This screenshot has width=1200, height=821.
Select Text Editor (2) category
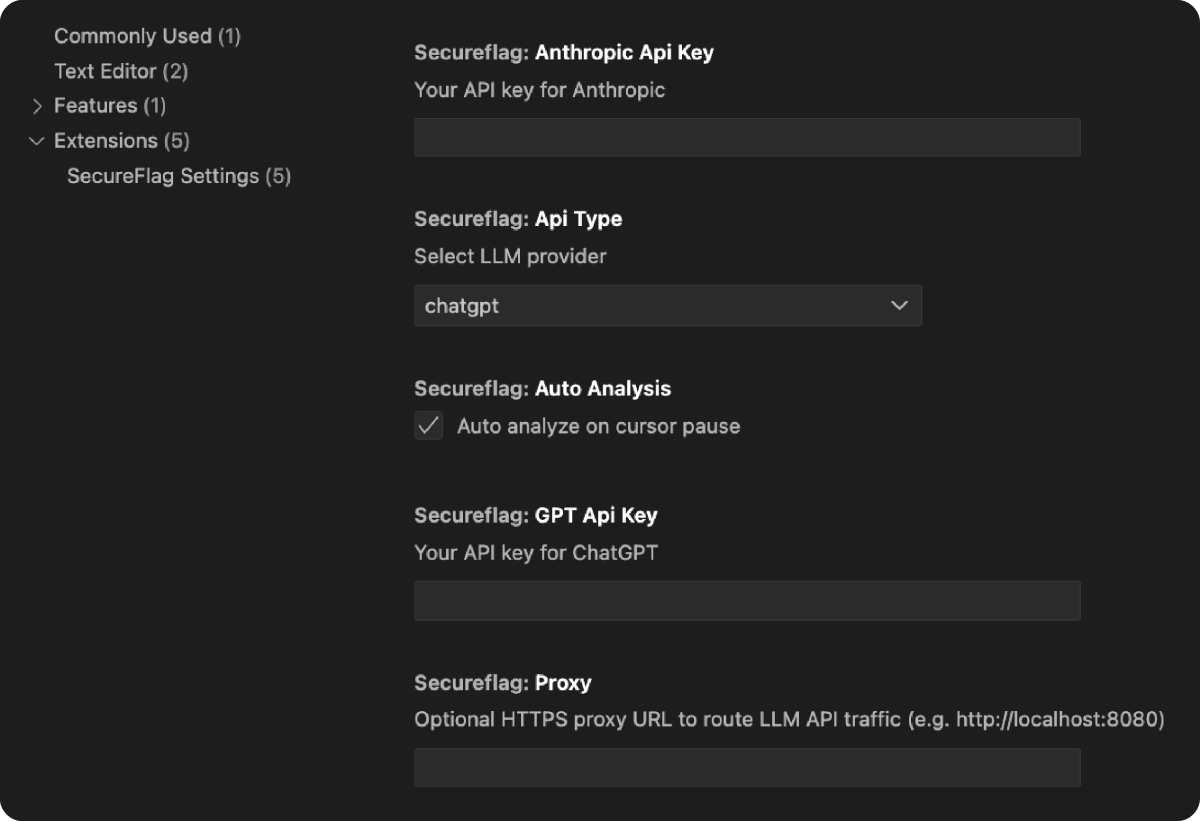point(121,71)
